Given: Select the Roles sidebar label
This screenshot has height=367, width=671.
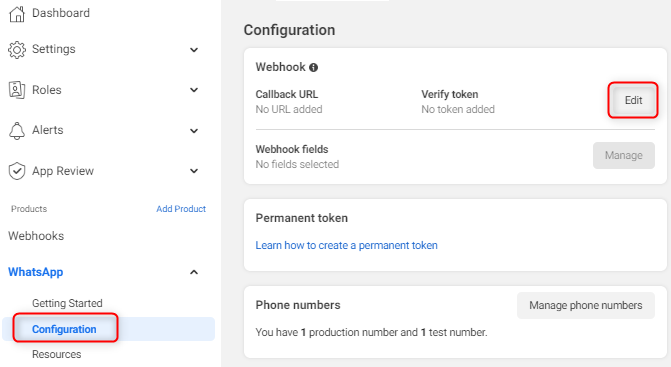Looking at the screenshot, I should pos(47,90).
